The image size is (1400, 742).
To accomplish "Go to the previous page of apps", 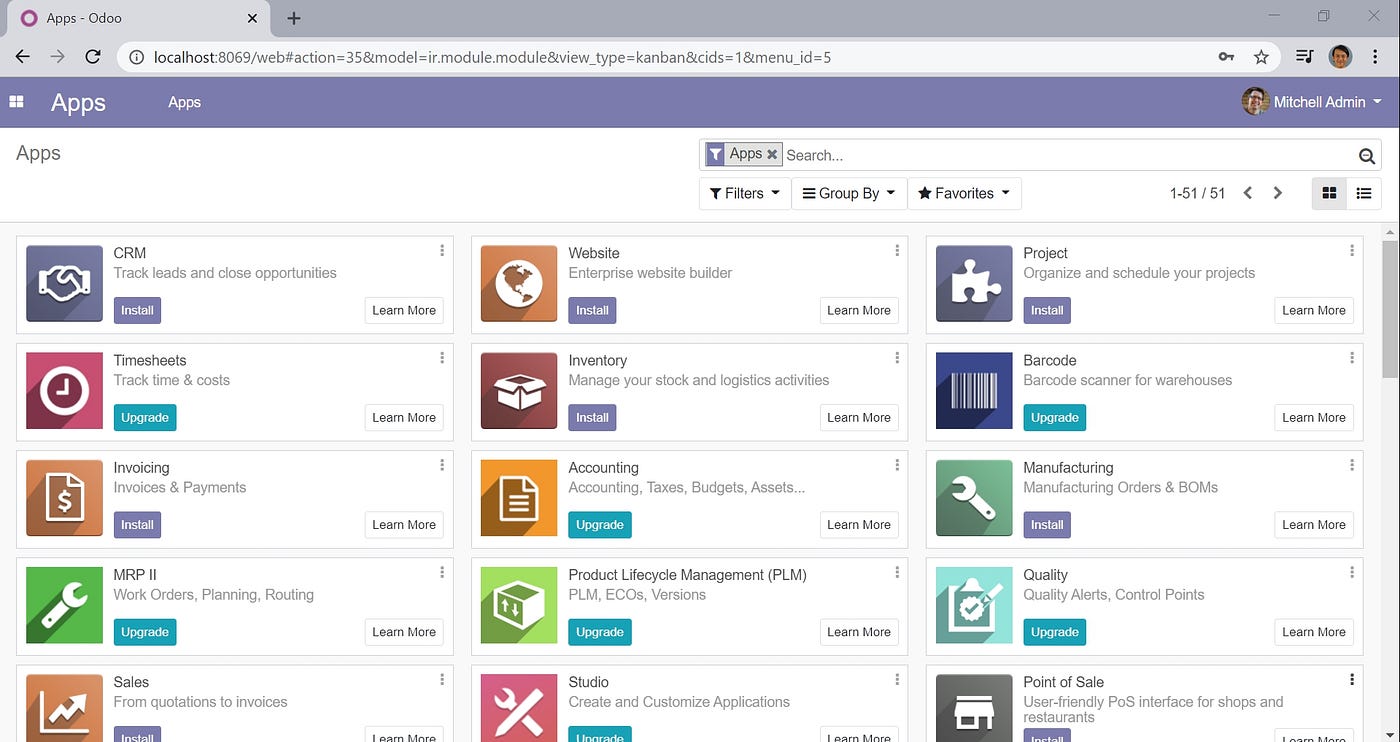I will (x=1247, y=193).
